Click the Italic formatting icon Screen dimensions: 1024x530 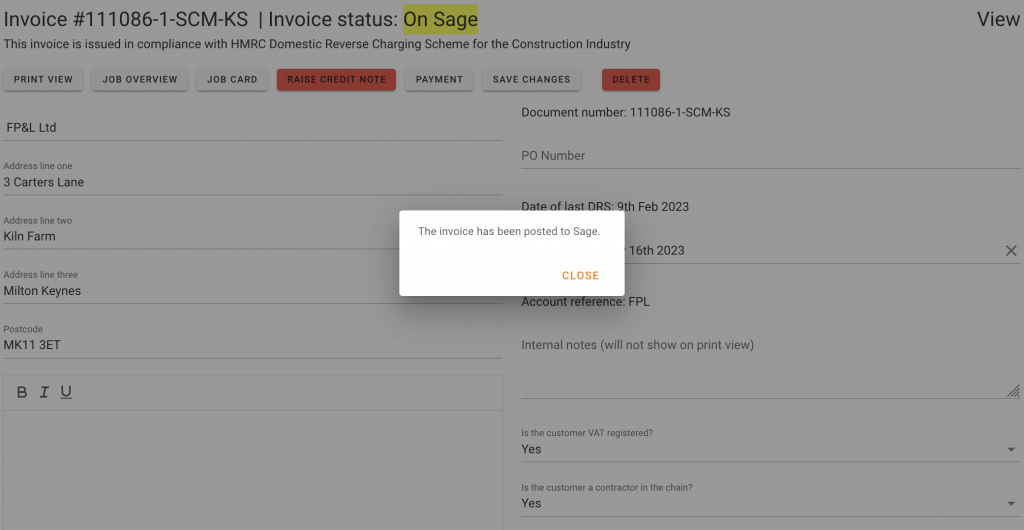point(44,392)
